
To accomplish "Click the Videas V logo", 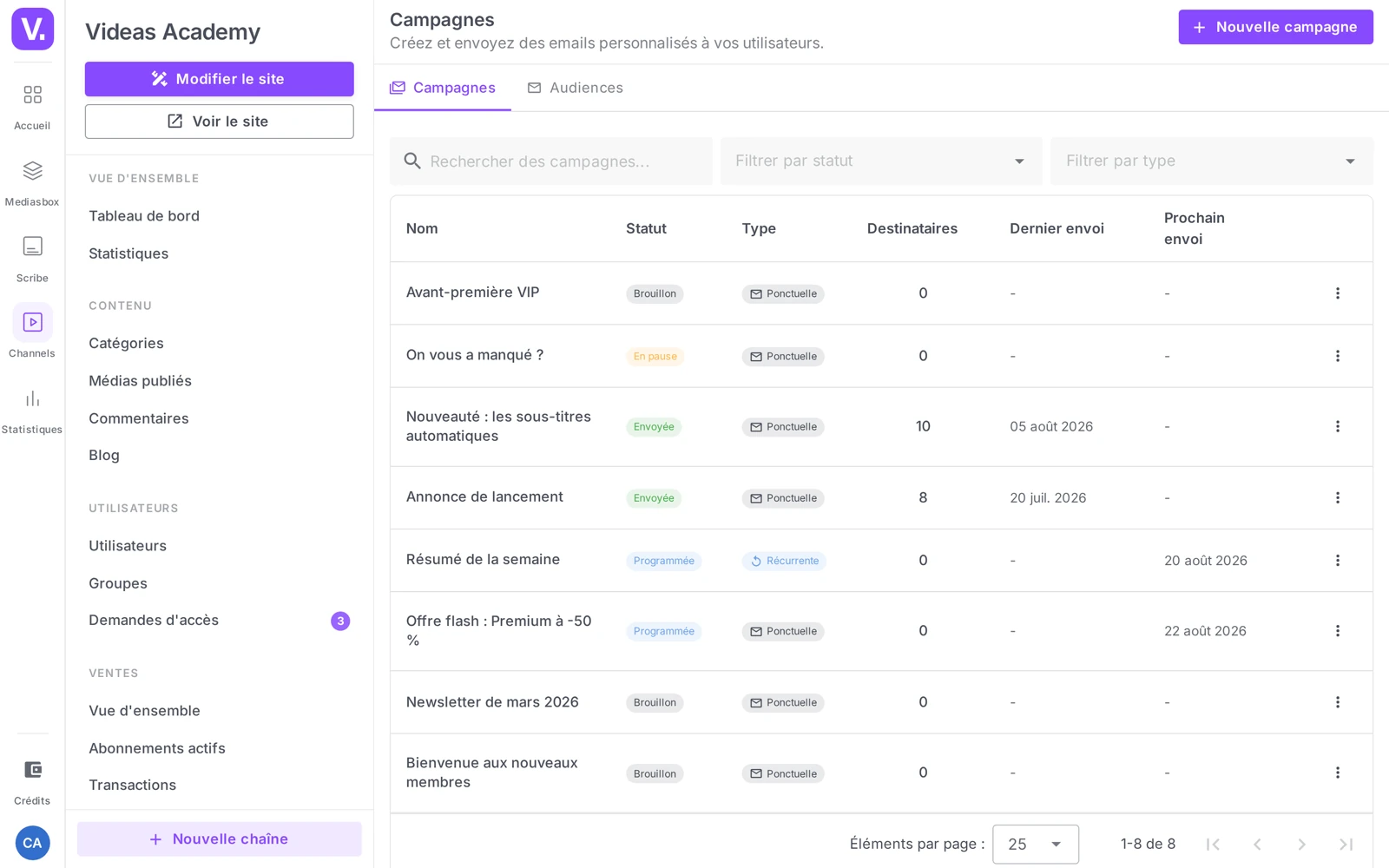I will pos(33,30).
